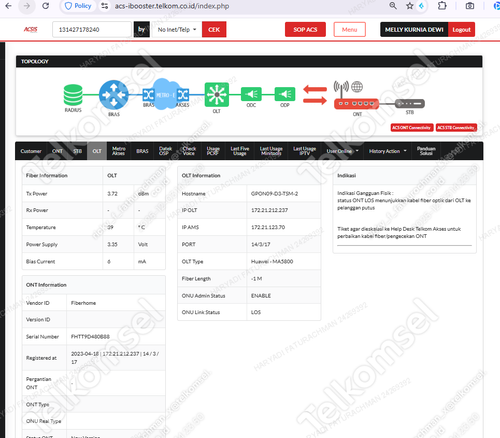Click the green OLT icon in topology

pos(217,95)
